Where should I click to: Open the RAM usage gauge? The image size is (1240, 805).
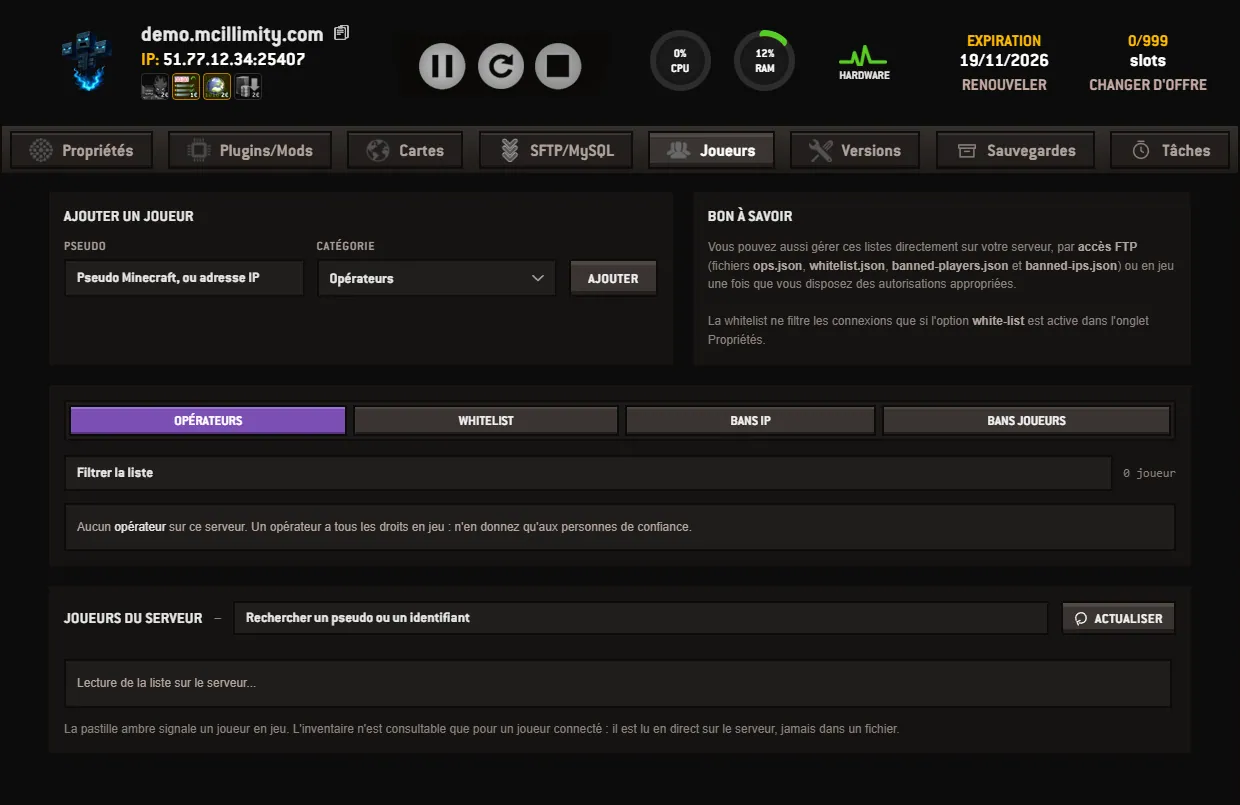(765, 60)
